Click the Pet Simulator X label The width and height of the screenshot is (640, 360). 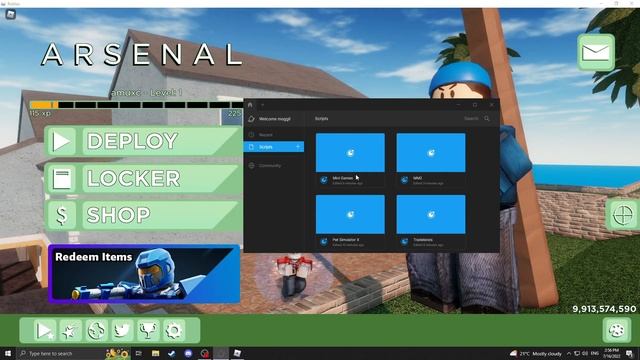point(346,240)
